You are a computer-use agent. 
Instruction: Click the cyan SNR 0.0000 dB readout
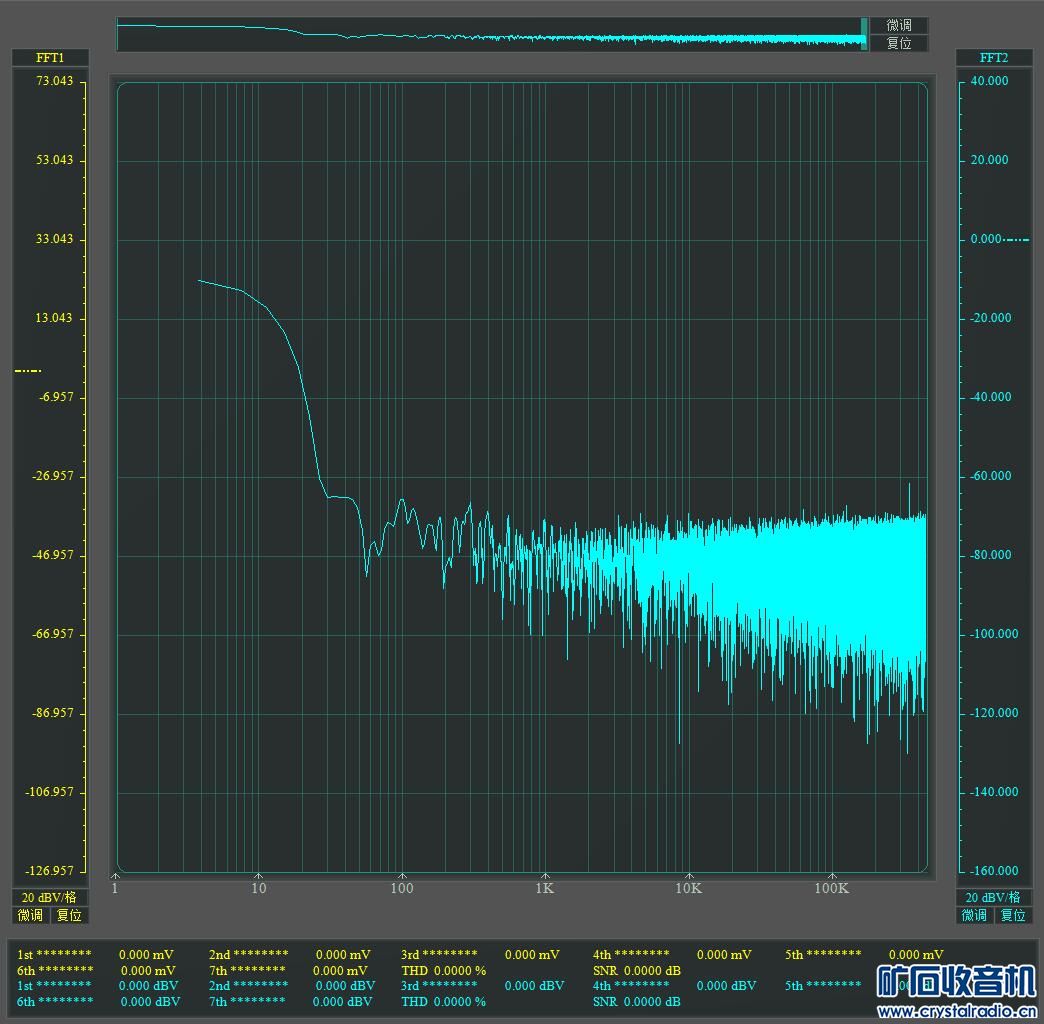click(636, 1001)
